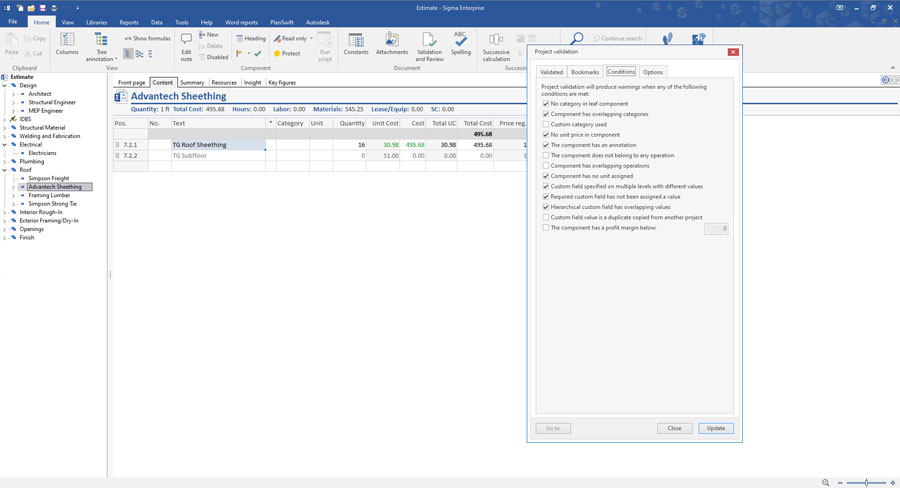
Task: Click the Protect shield icon
Action: (x=277, y=53)
